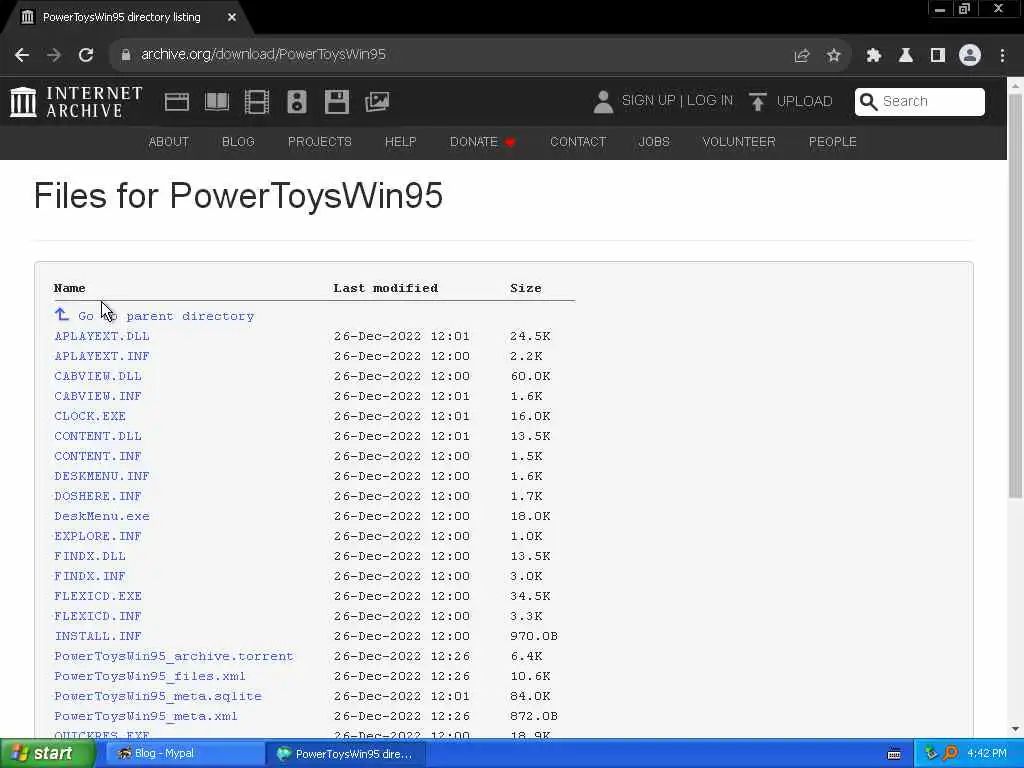Open the Software floppy disk icon
Image resolution: width=1024 pixels, height=768 pixels.
(x=337, y=102)
